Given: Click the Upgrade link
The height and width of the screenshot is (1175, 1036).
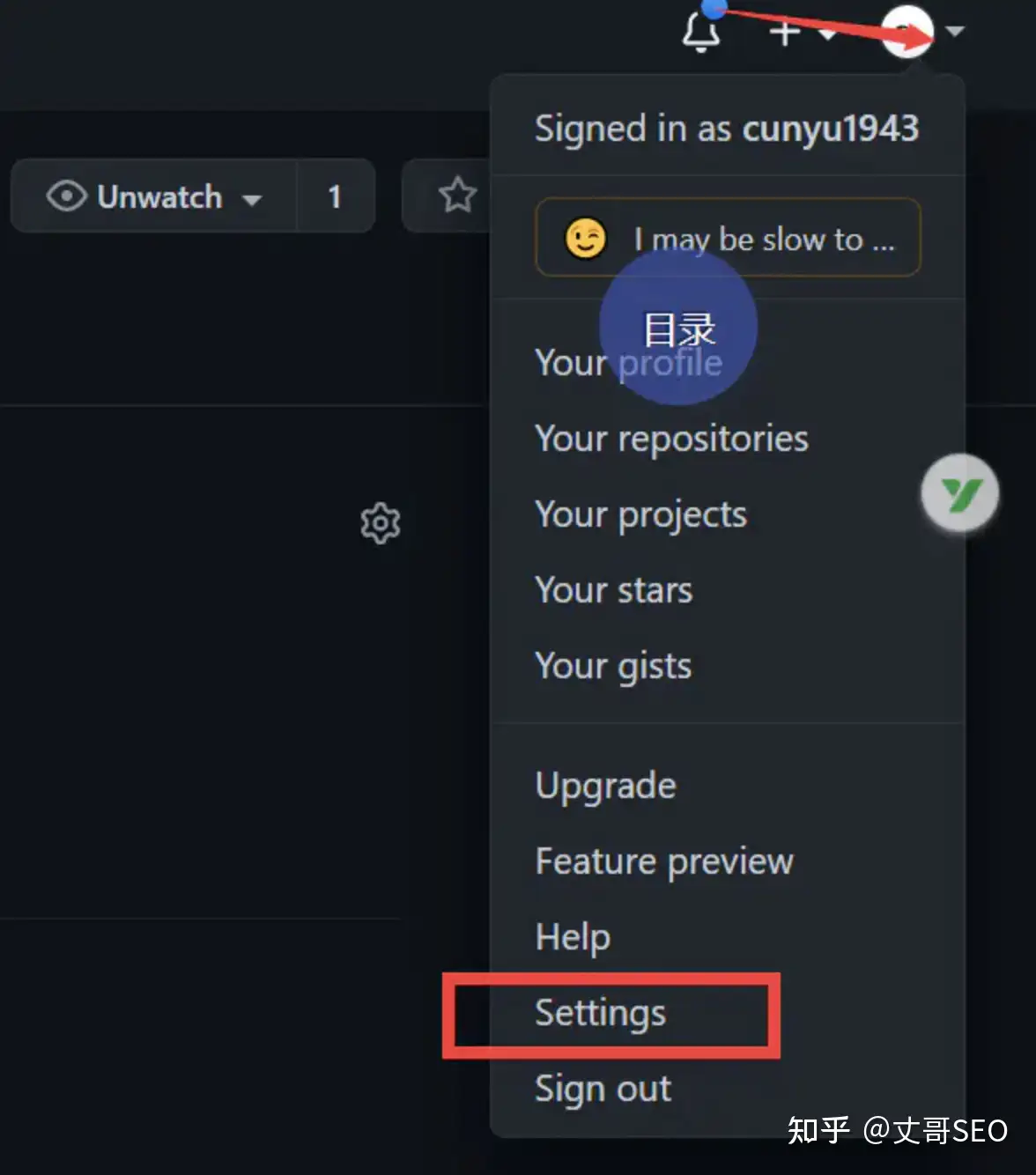Looking at the screenshot, I should 605,786.
